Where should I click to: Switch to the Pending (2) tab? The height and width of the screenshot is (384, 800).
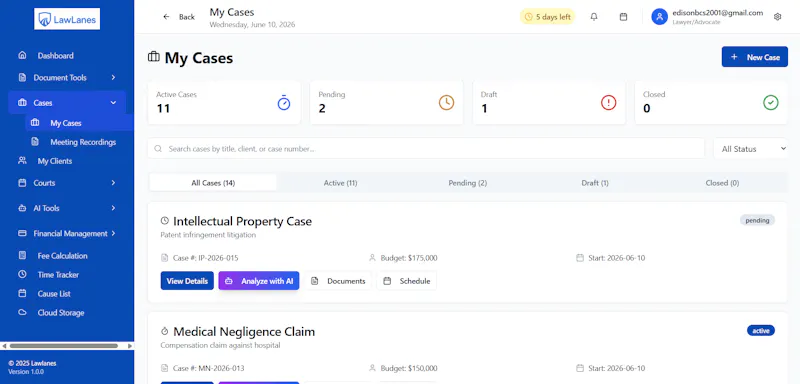point(467,183)
